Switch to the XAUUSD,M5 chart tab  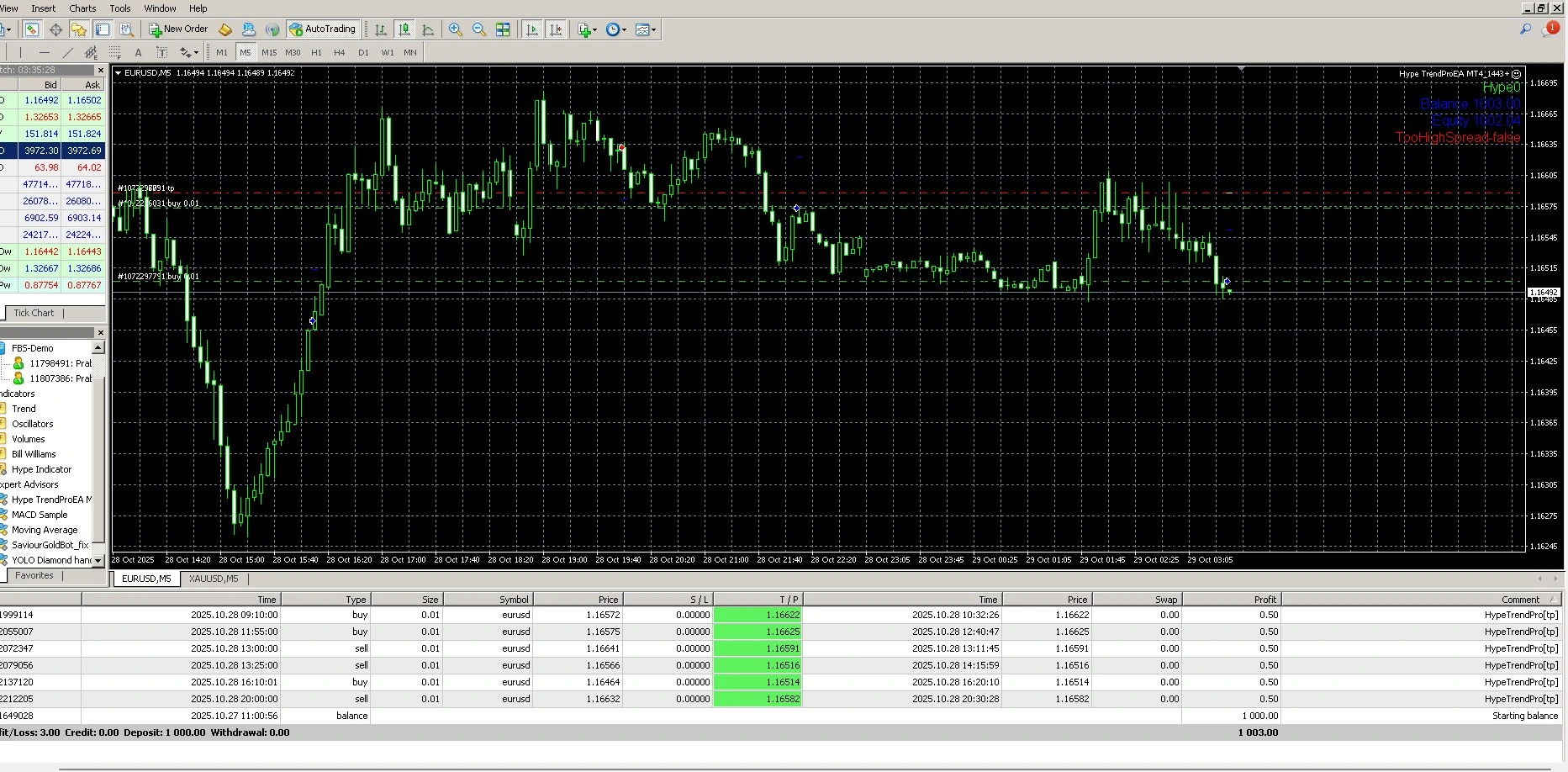(214, 579)
